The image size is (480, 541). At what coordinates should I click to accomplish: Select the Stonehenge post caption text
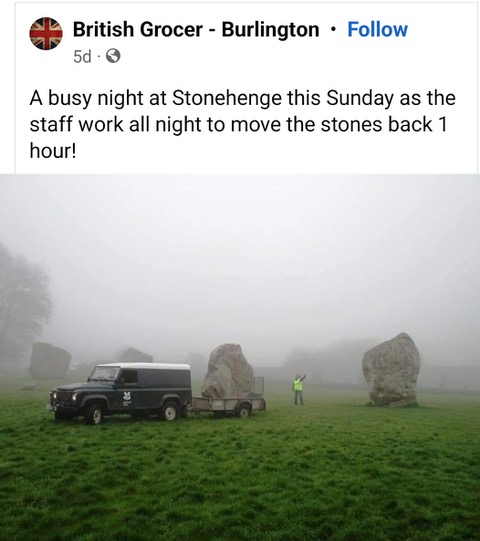pyautogui.click(x=242, y=124)
